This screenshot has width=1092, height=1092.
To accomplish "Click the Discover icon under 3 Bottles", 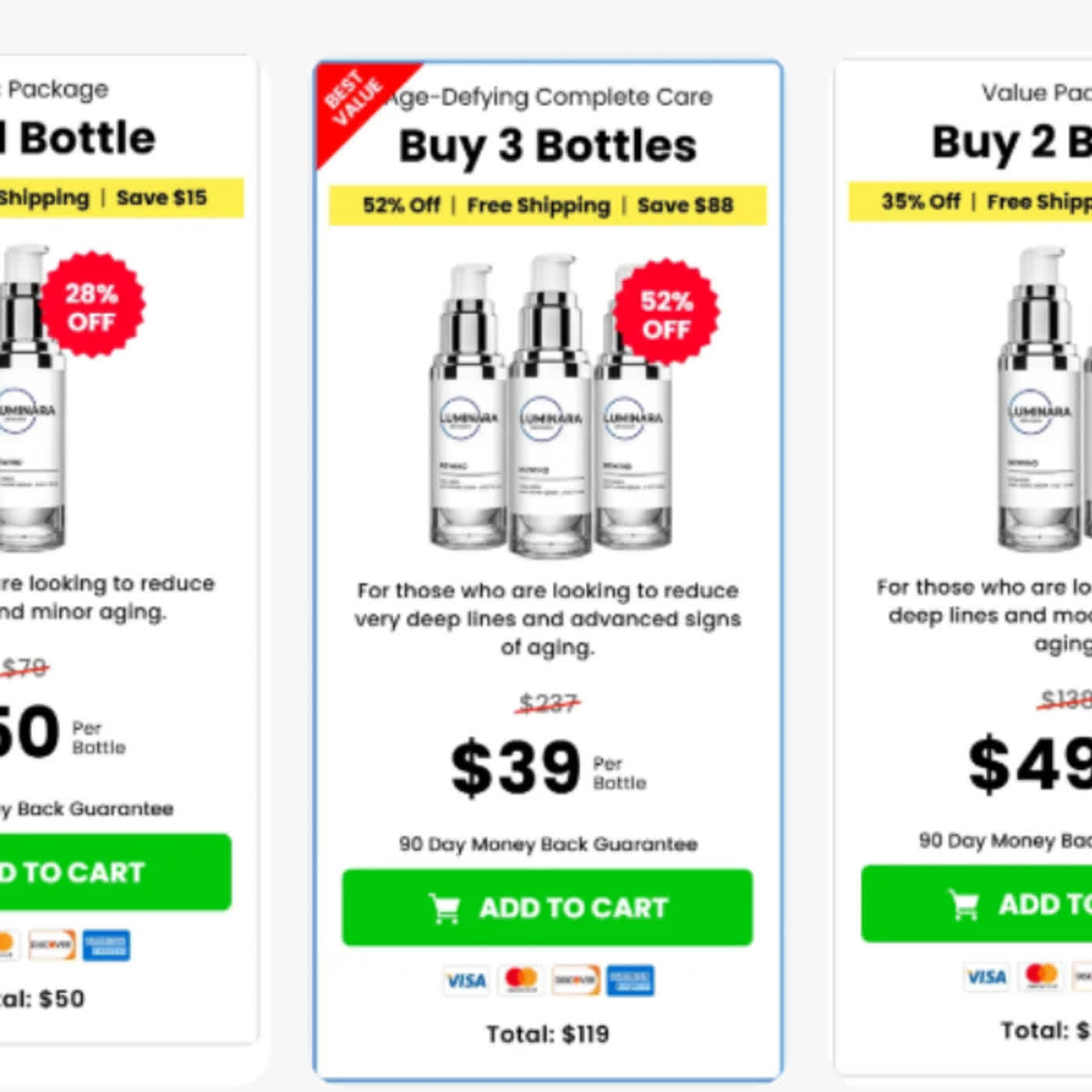I will pos(576,980).
